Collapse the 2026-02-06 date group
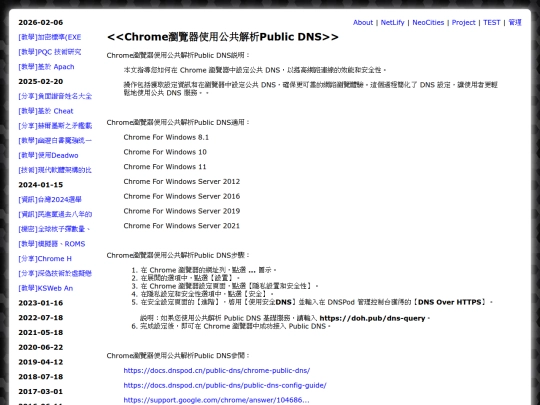 click(x=41, y=22)
